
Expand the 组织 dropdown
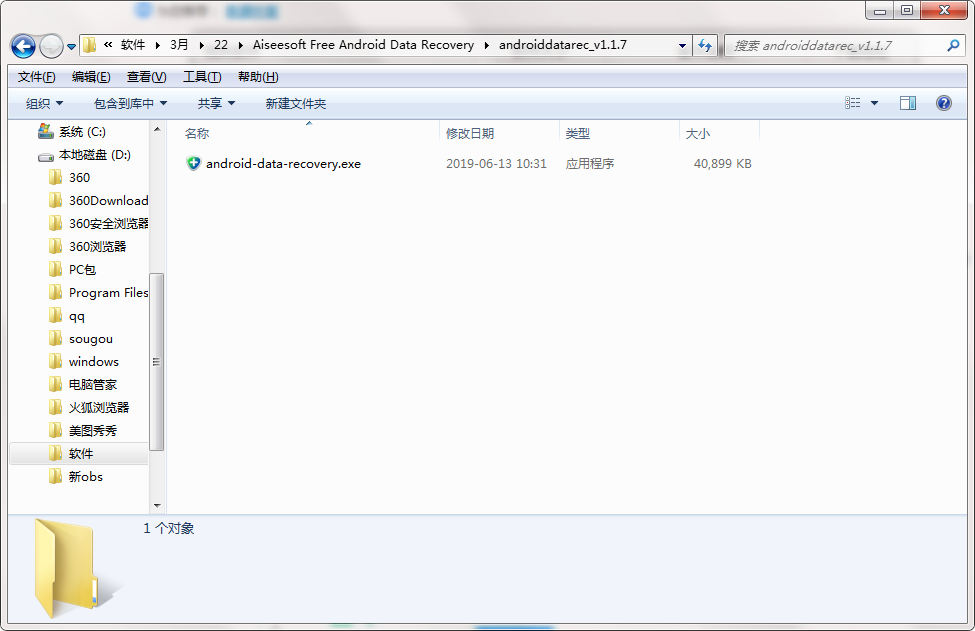pyautogui.click(x=44, y=103)
